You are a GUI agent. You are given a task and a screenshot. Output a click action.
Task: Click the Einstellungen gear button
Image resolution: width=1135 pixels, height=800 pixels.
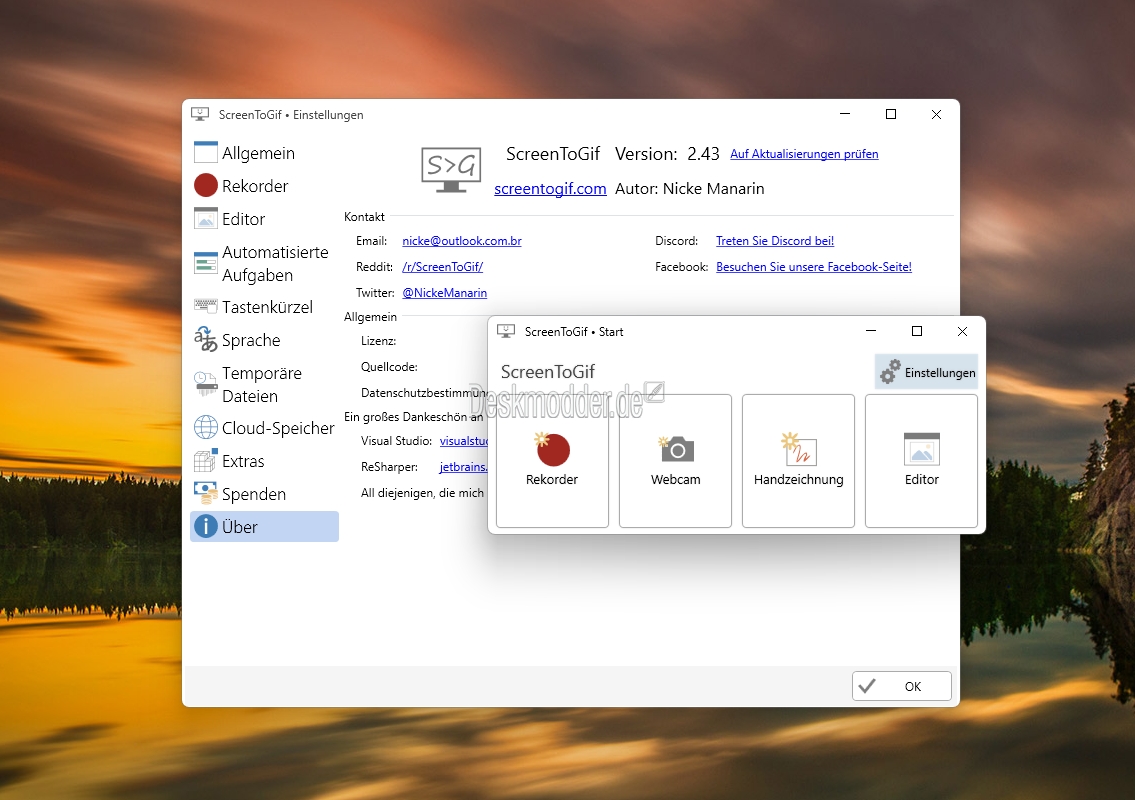tap(927, 372)
